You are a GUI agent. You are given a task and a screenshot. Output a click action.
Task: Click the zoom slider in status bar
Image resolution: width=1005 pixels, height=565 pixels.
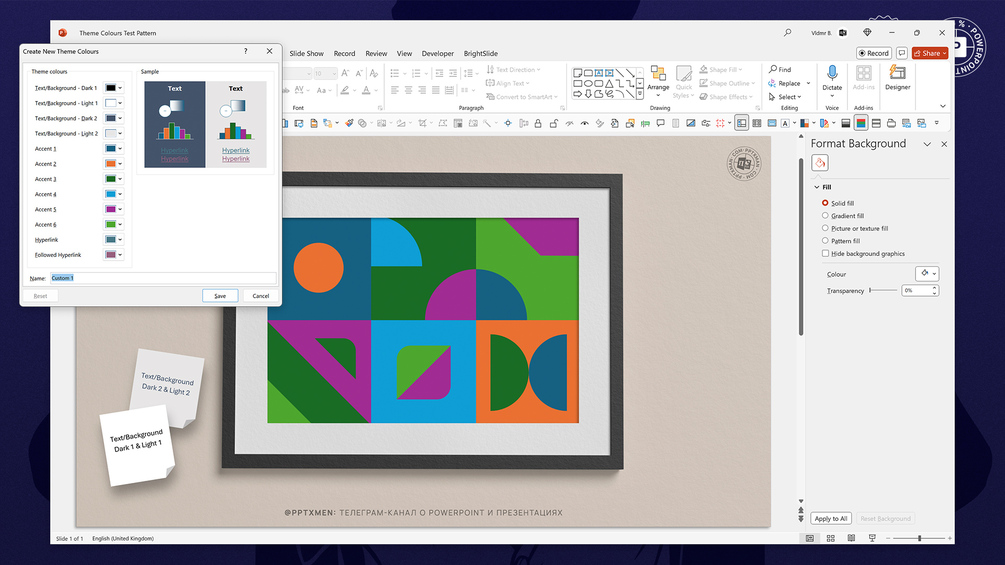tap(919, 539)
